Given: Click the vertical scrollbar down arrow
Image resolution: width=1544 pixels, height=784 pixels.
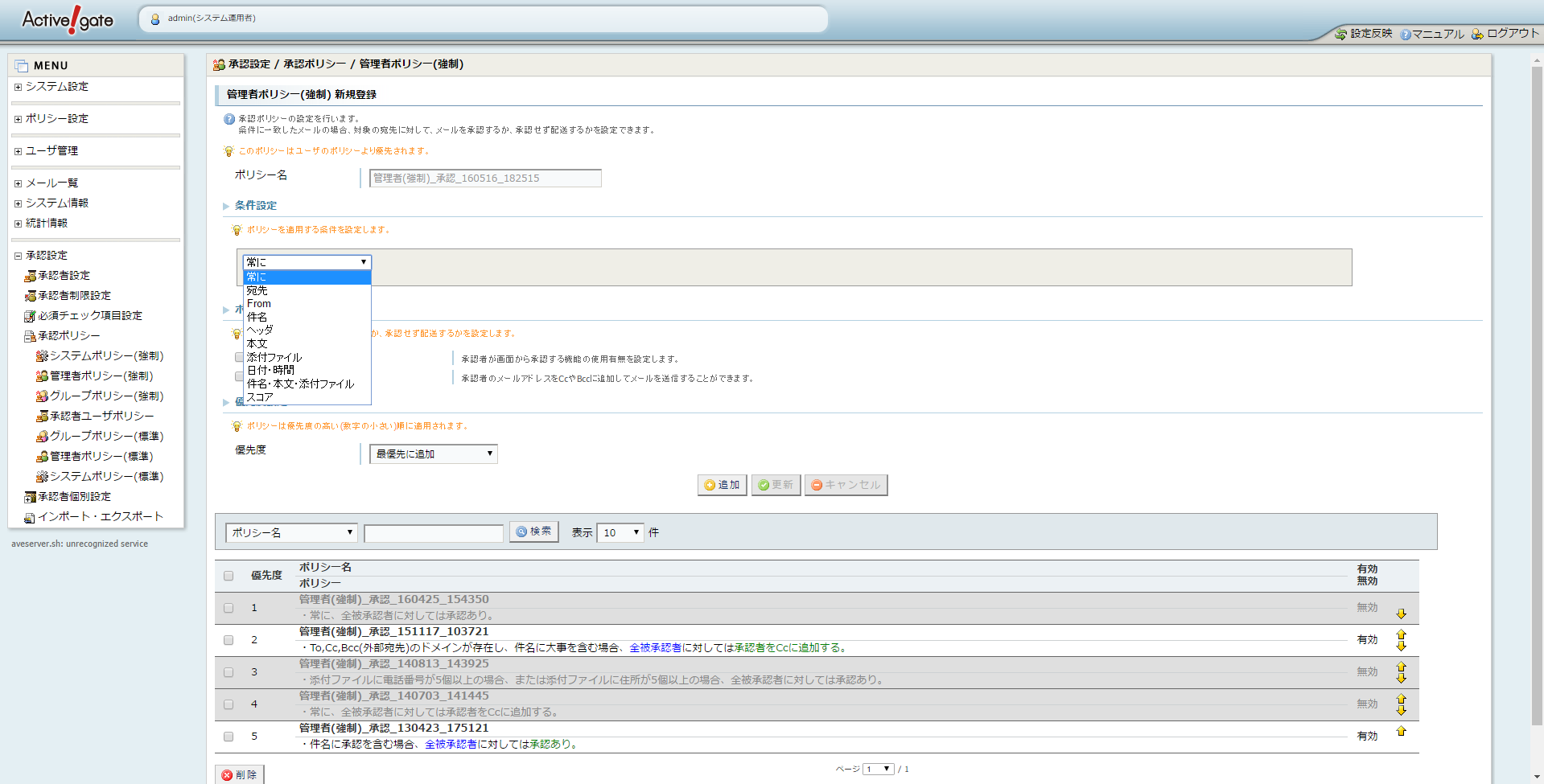Looking at the screenshot, I should pyautogui.click(x=1537, y=777).
